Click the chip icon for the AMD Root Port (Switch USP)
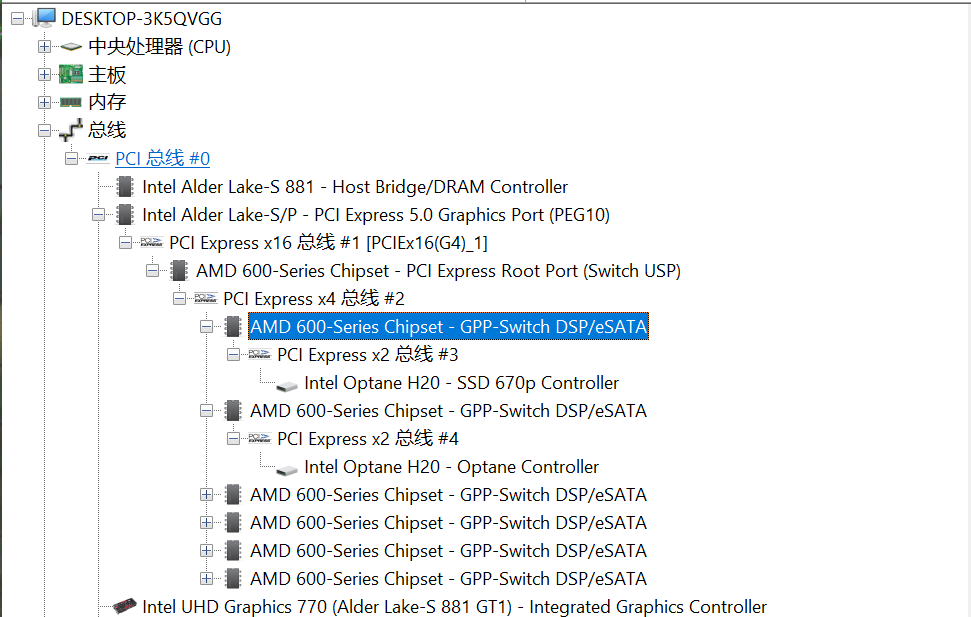Image resolution: width=971 pixels, height=617 pixels. pos(179,271)
